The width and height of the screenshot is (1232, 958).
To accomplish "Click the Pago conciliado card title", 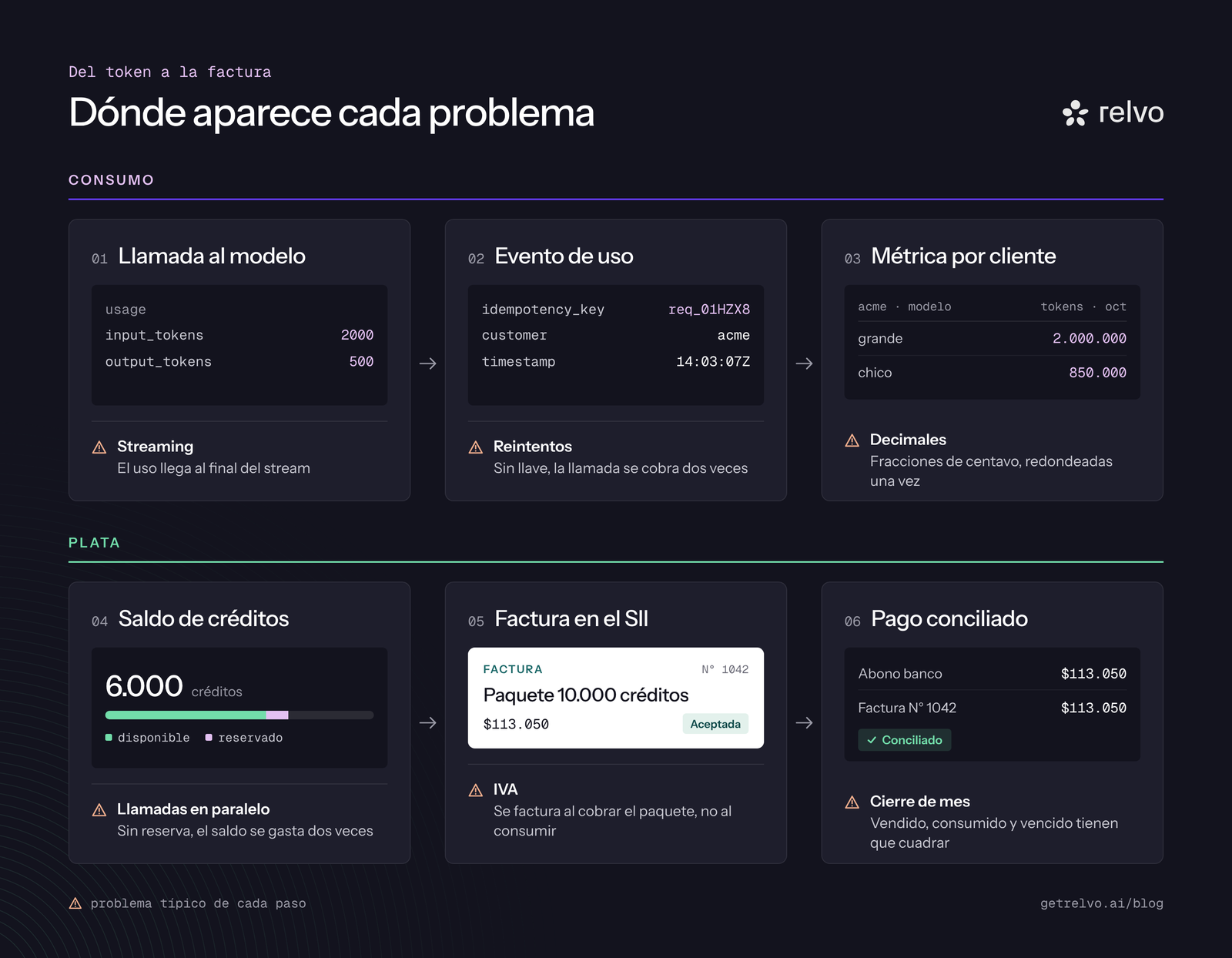I will pyautogui.click(x=949, y=619).
